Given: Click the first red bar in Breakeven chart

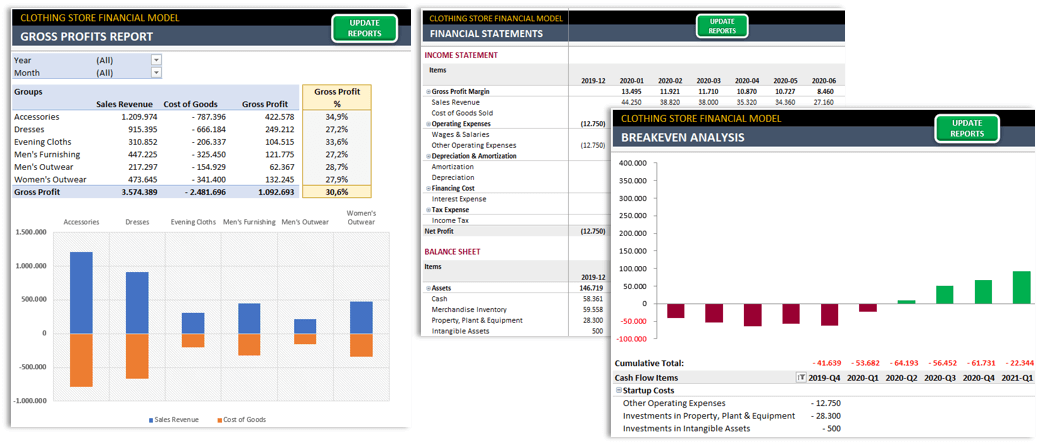Looking at the screenshot, I should pyautogui.click(x=676, y=310).
